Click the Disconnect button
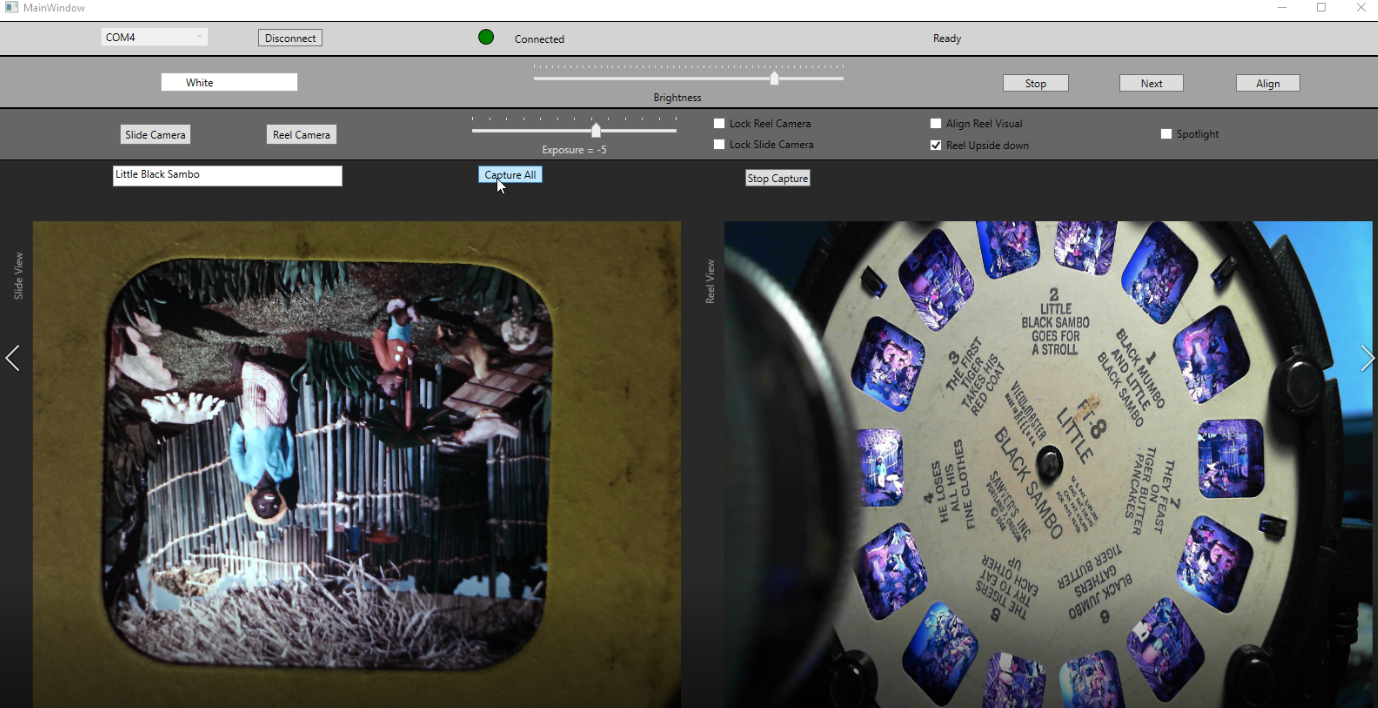 pyautogui.click(x=290, y=38)
